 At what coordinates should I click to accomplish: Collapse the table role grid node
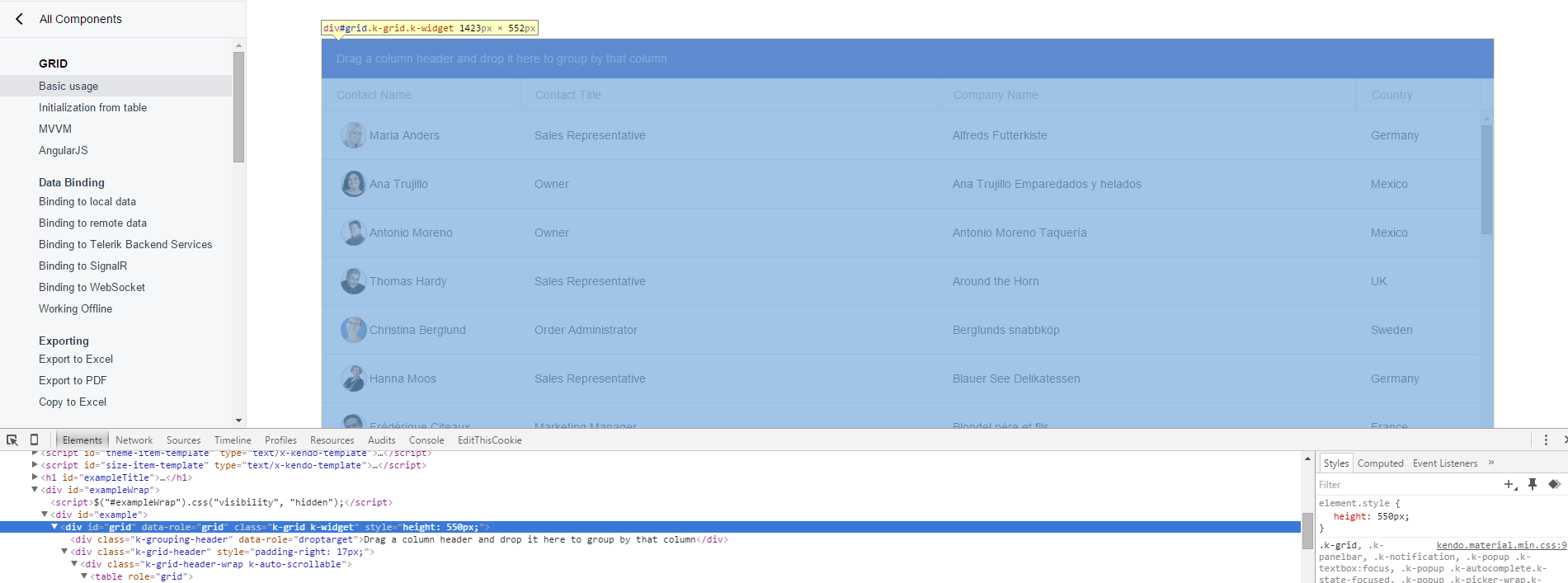(84, 576)
